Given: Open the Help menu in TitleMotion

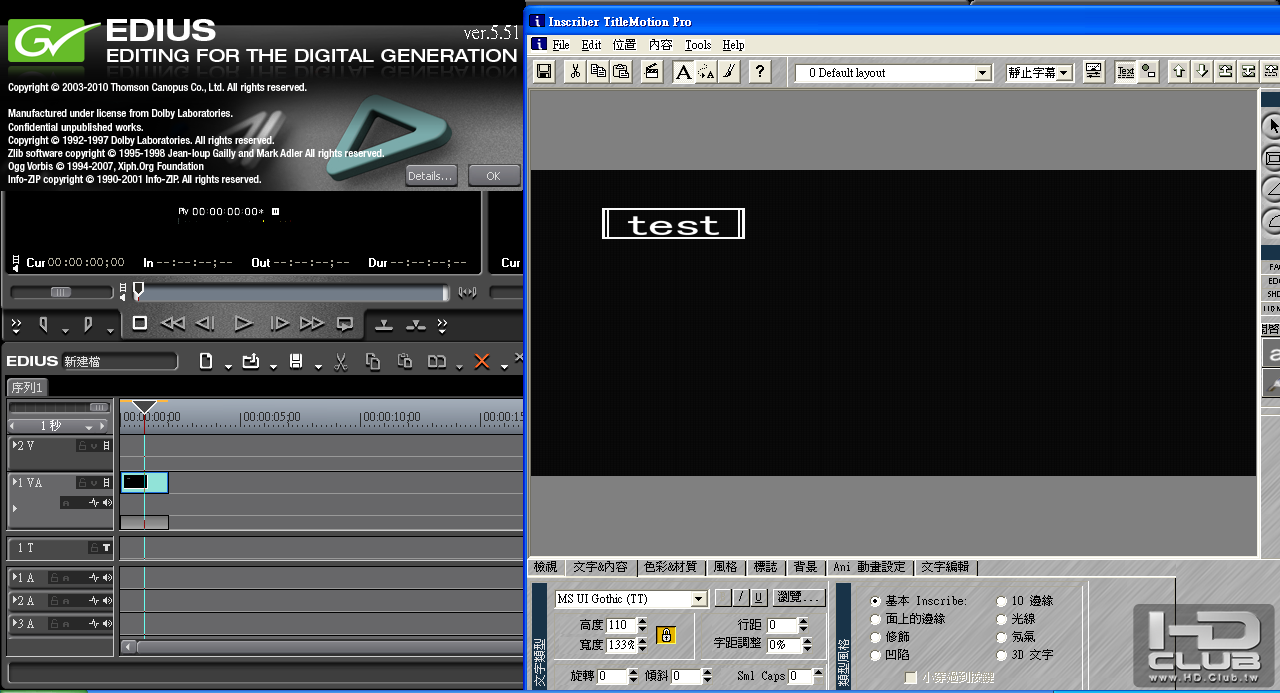Looking at the screenshot, I should pyautogui.click(x=734, y=45).
